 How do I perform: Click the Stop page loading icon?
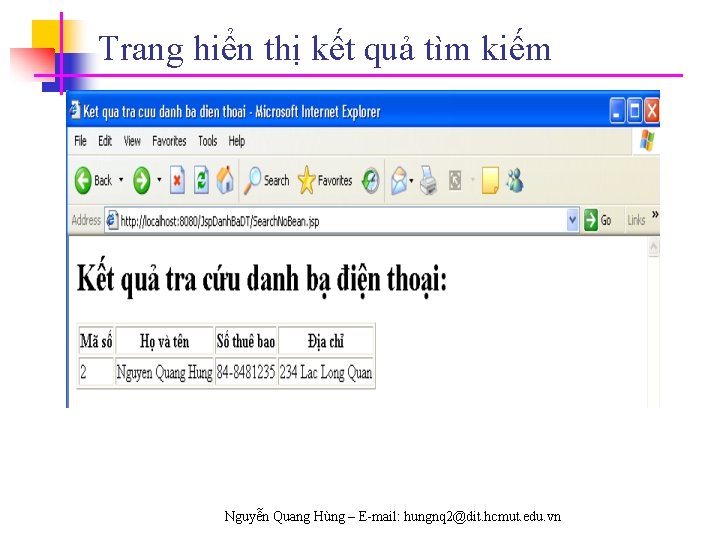point(177,180)
